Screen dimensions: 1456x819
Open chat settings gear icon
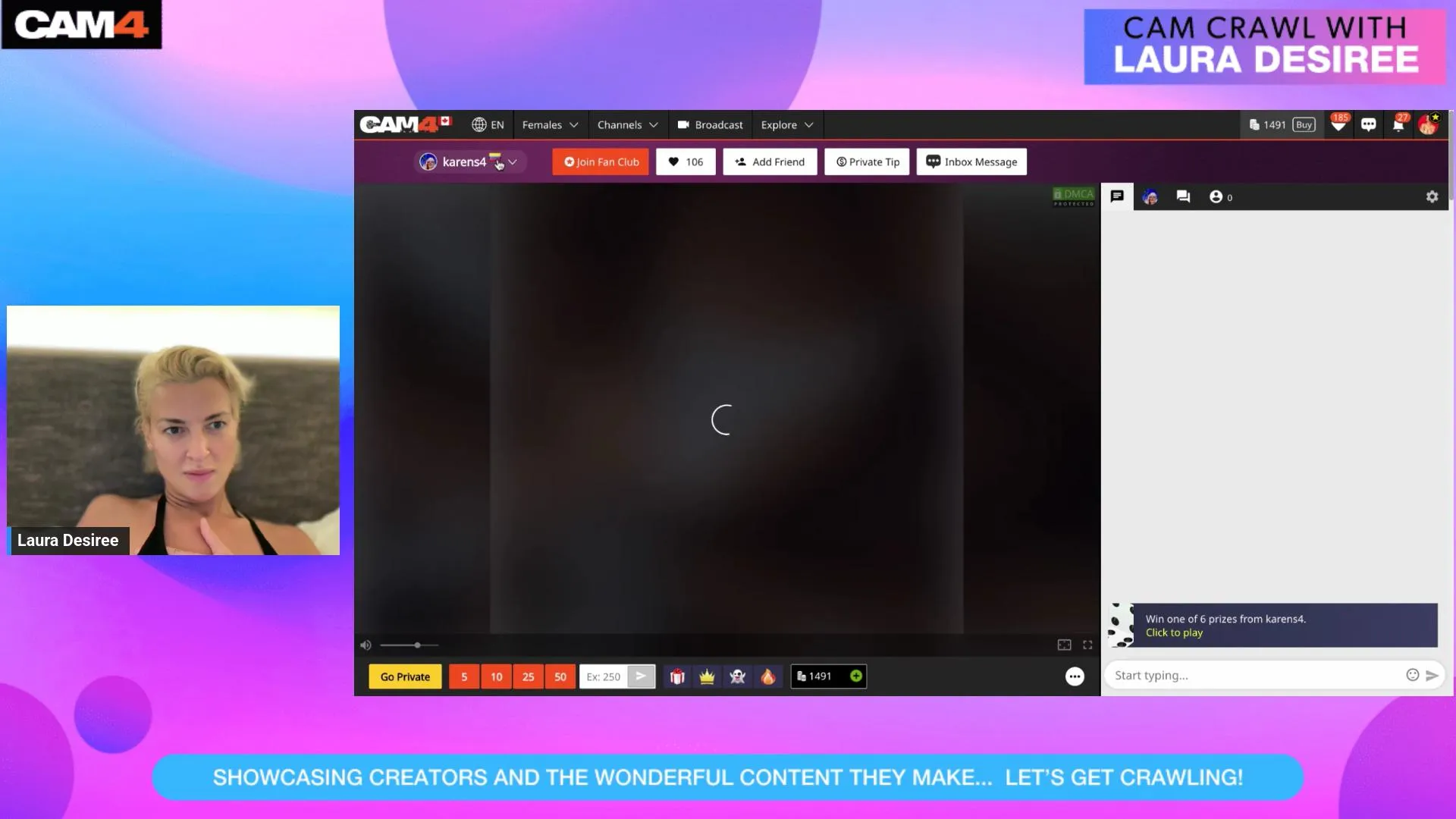(x=1432, y=196)
